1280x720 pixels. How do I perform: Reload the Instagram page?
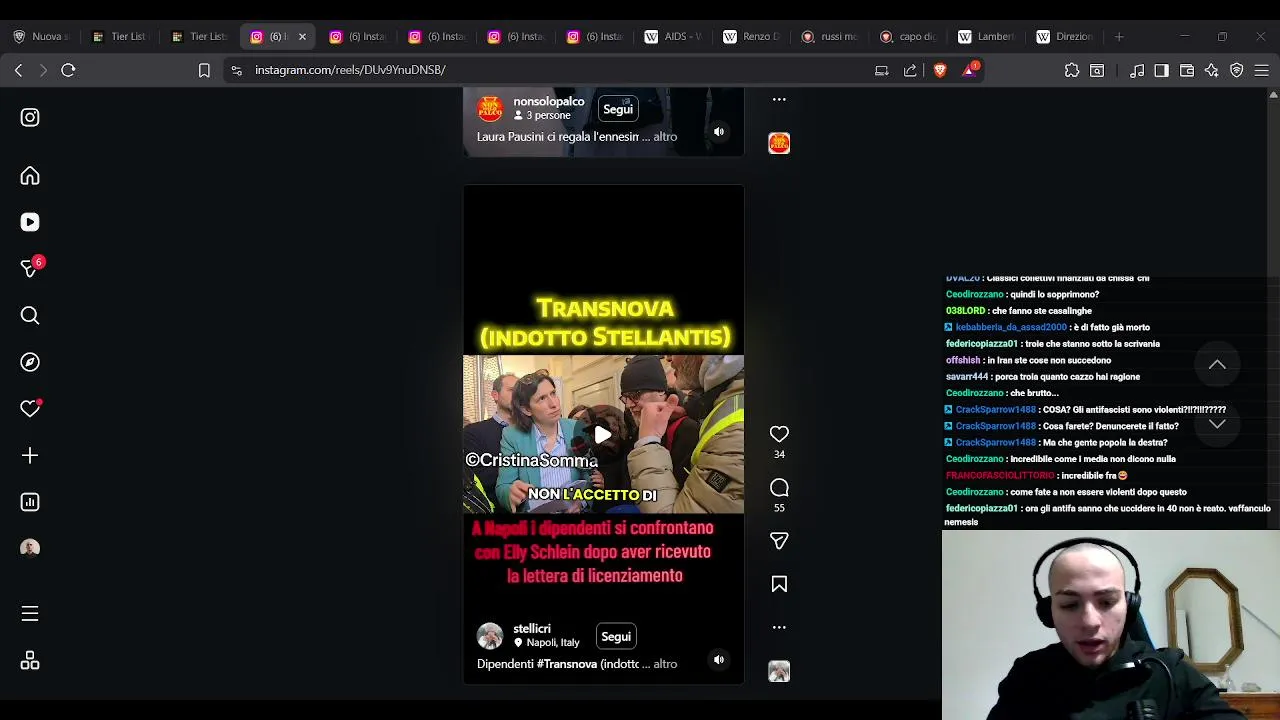coord(68,70)
